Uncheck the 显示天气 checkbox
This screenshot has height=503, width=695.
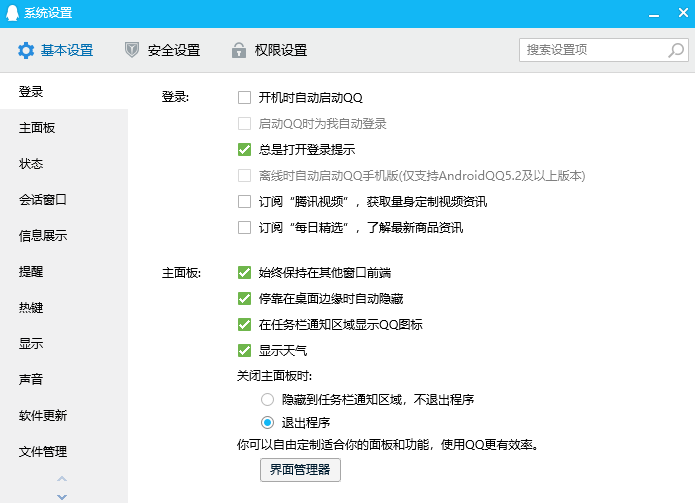click(x=244, y=351)
